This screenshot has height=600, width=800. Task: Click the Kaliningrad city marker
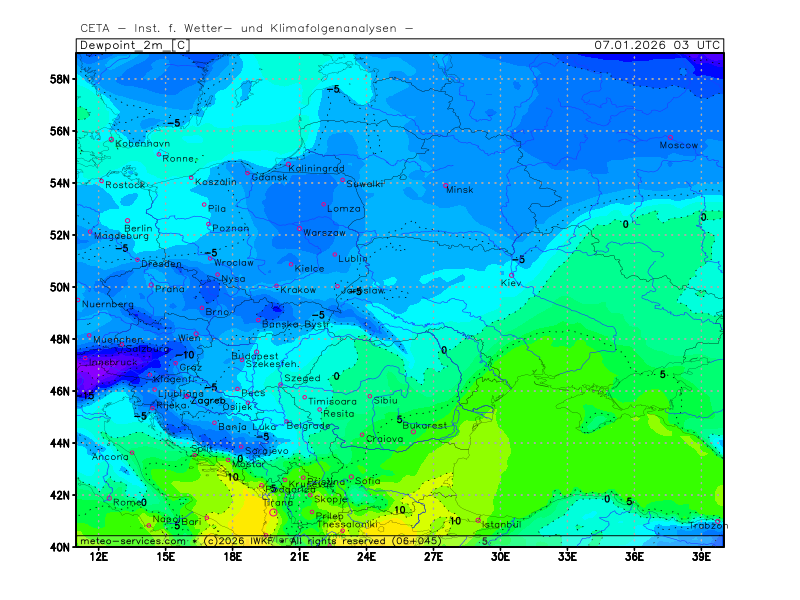point(288,164)
